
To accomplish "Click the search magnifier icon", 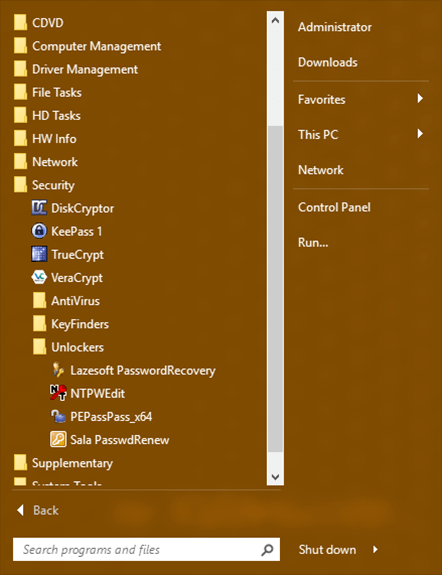I will click(267, 549).
